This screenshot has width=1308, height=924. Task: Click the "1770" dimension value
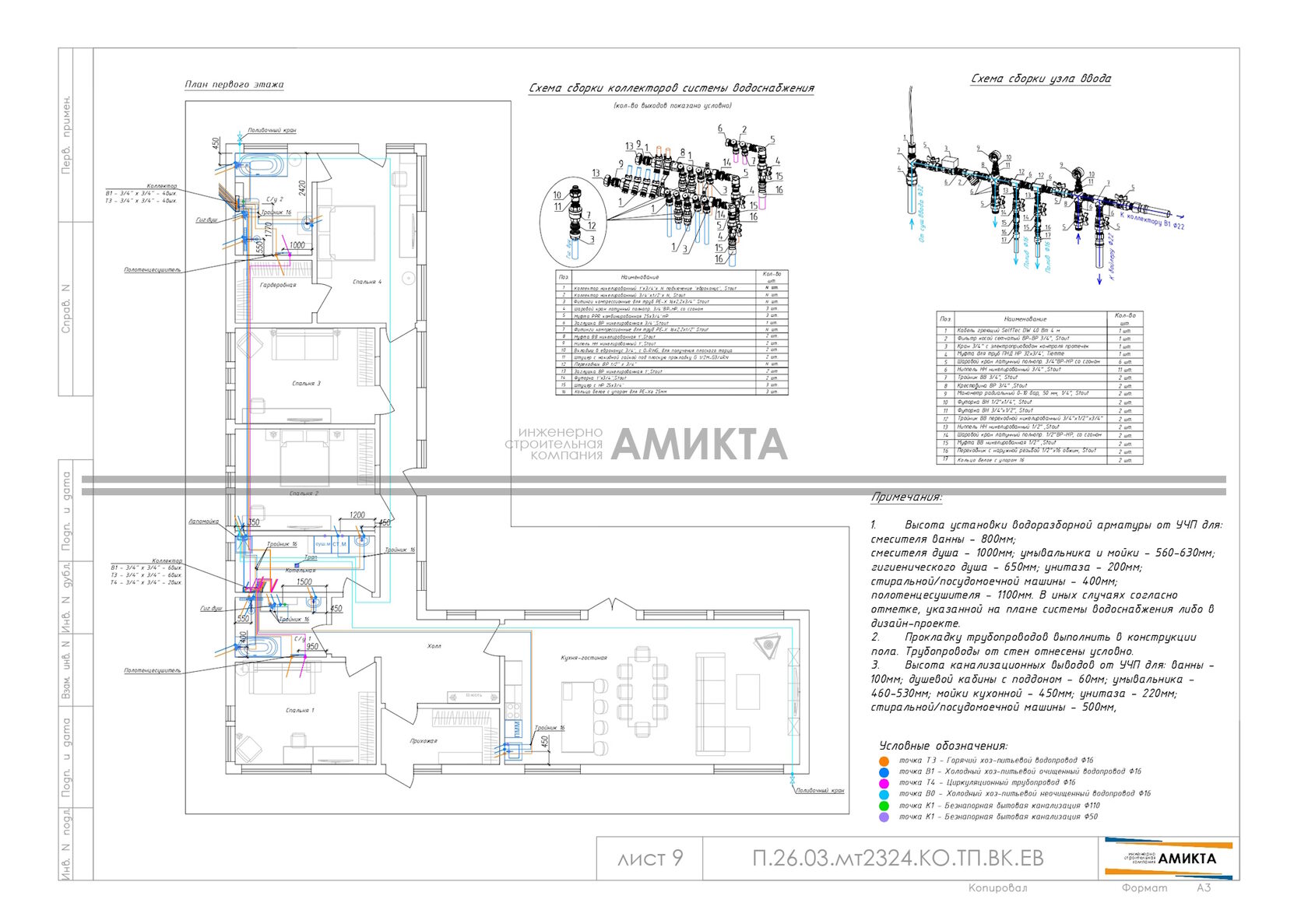(268, 230)
